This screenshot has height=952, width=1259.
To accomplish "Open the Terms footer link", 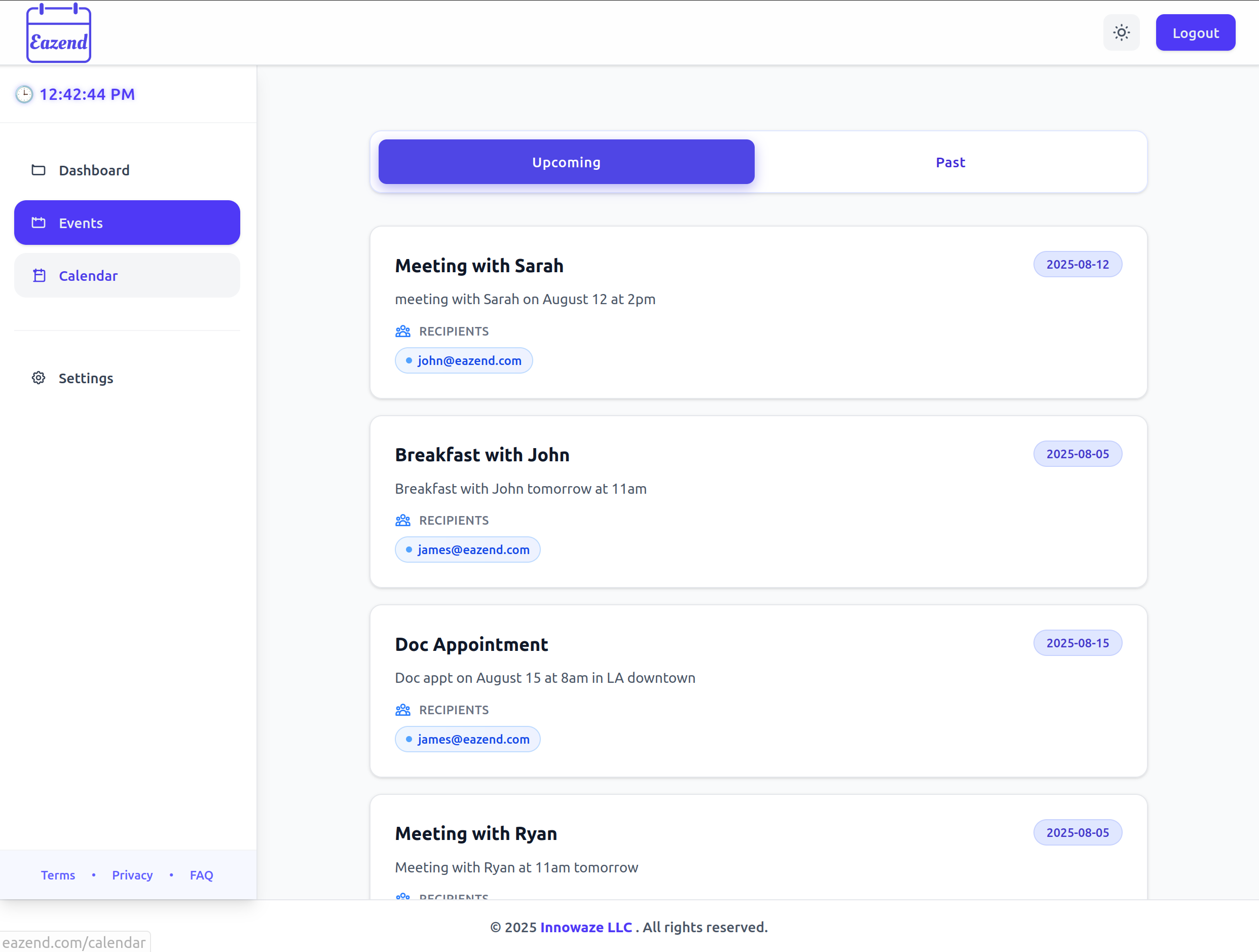I will pyautogui.click(x=58, y=875).
